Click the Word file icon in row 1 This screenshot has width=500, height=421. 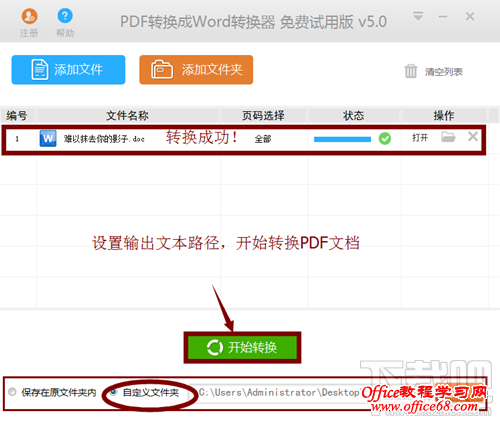click(48, 138)
